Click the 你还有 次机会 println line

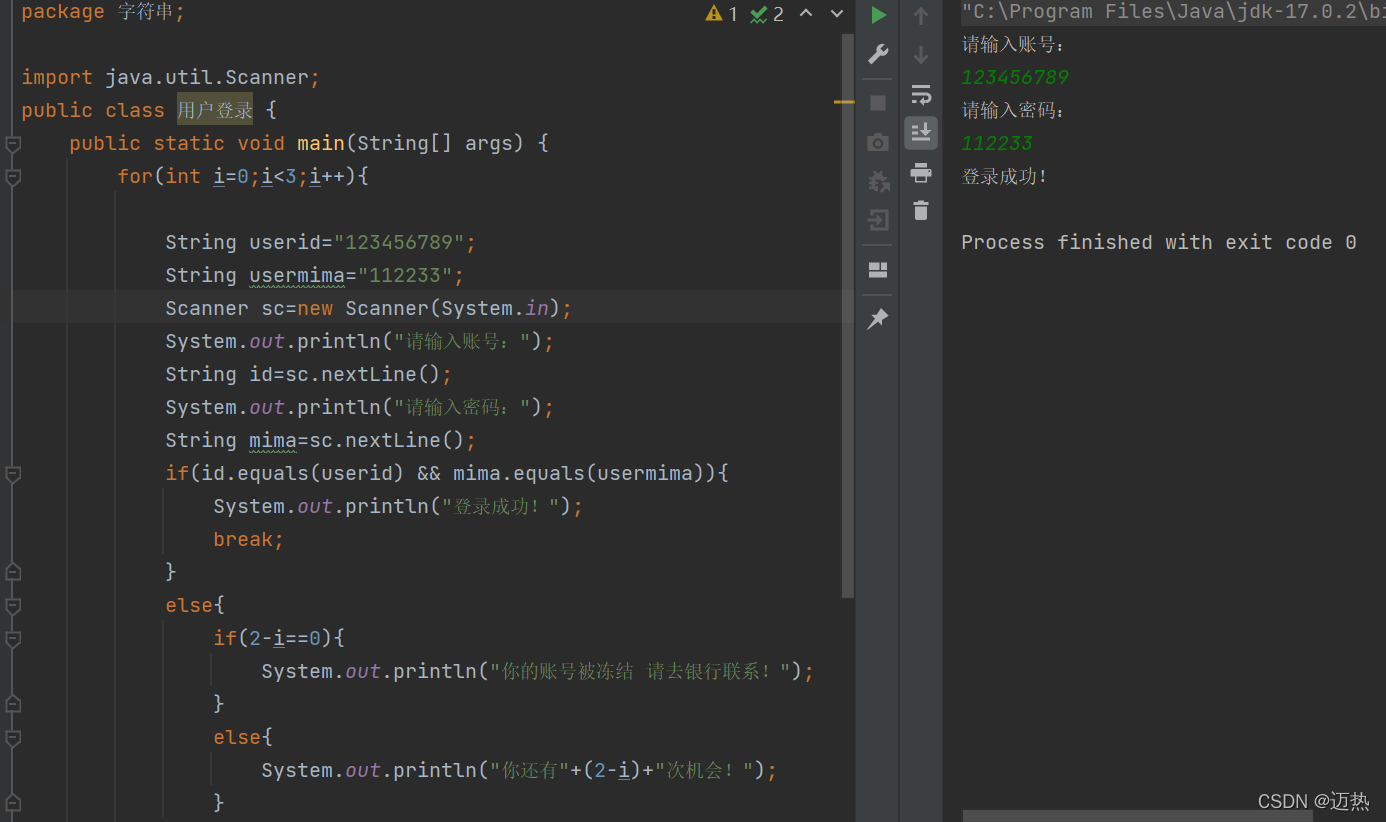(520, 770)
